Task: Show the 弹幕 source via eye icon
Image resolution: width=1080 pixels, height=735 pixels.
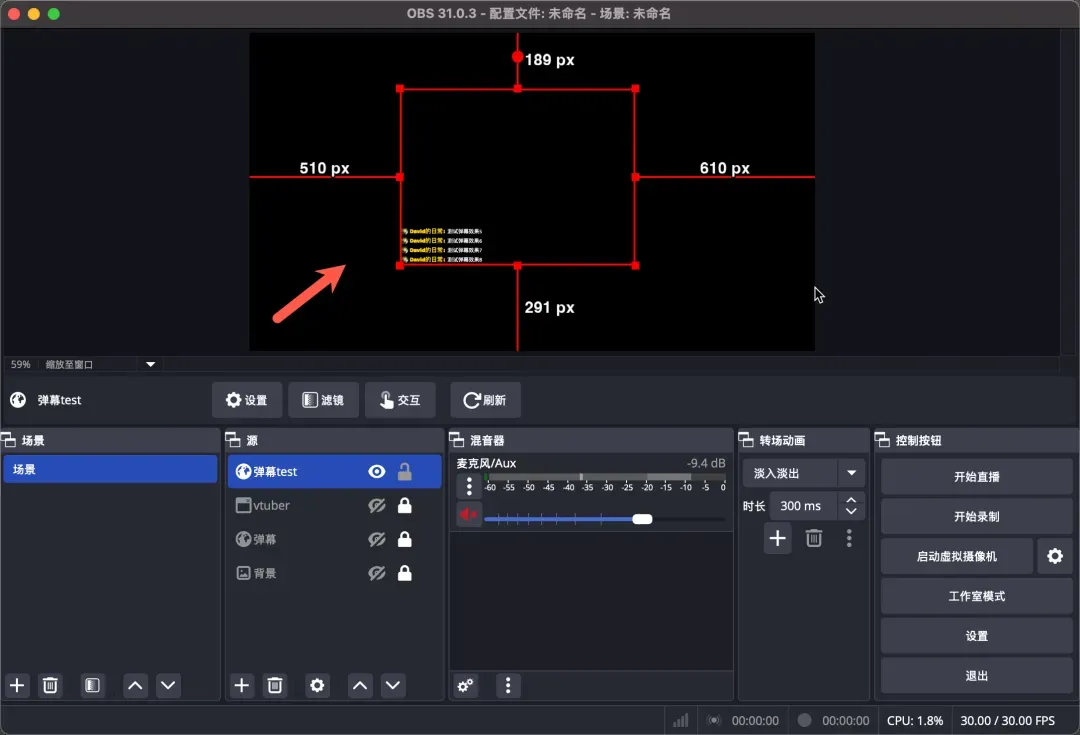Action: (377, 539)
